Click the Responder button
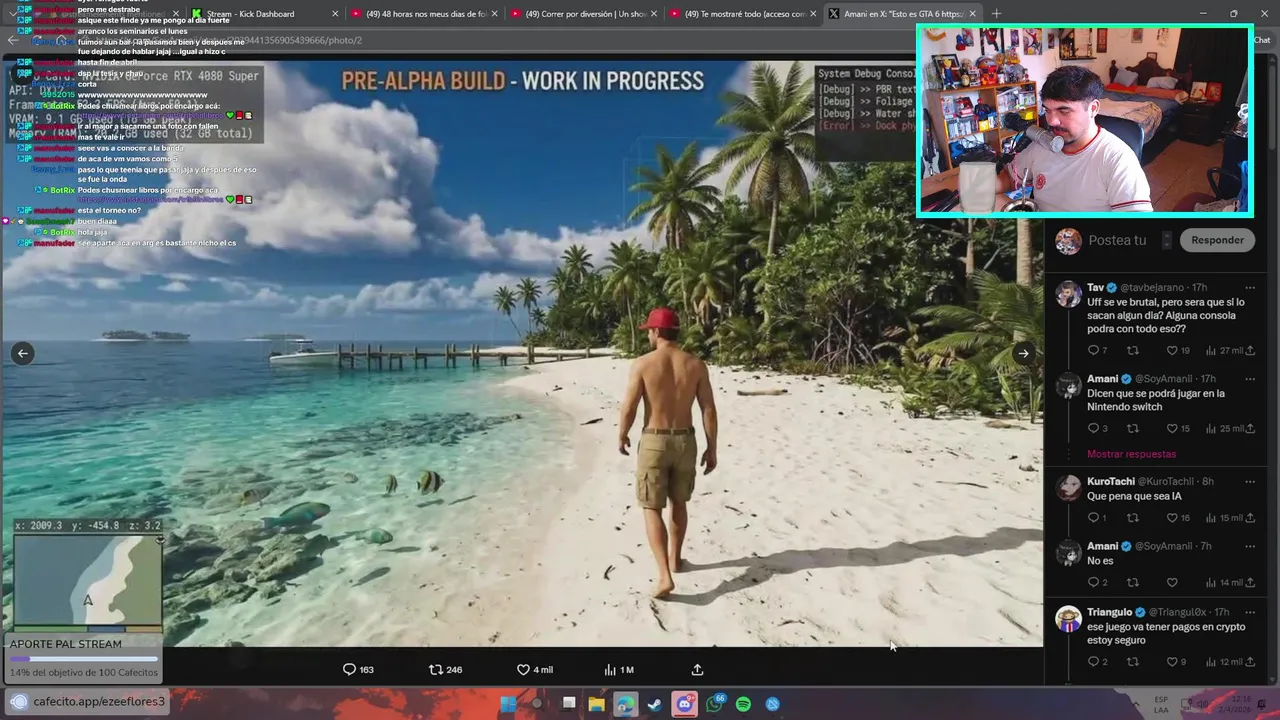Image resolution: width=1280 pixels, height=720 pixels. (1217, 240)
